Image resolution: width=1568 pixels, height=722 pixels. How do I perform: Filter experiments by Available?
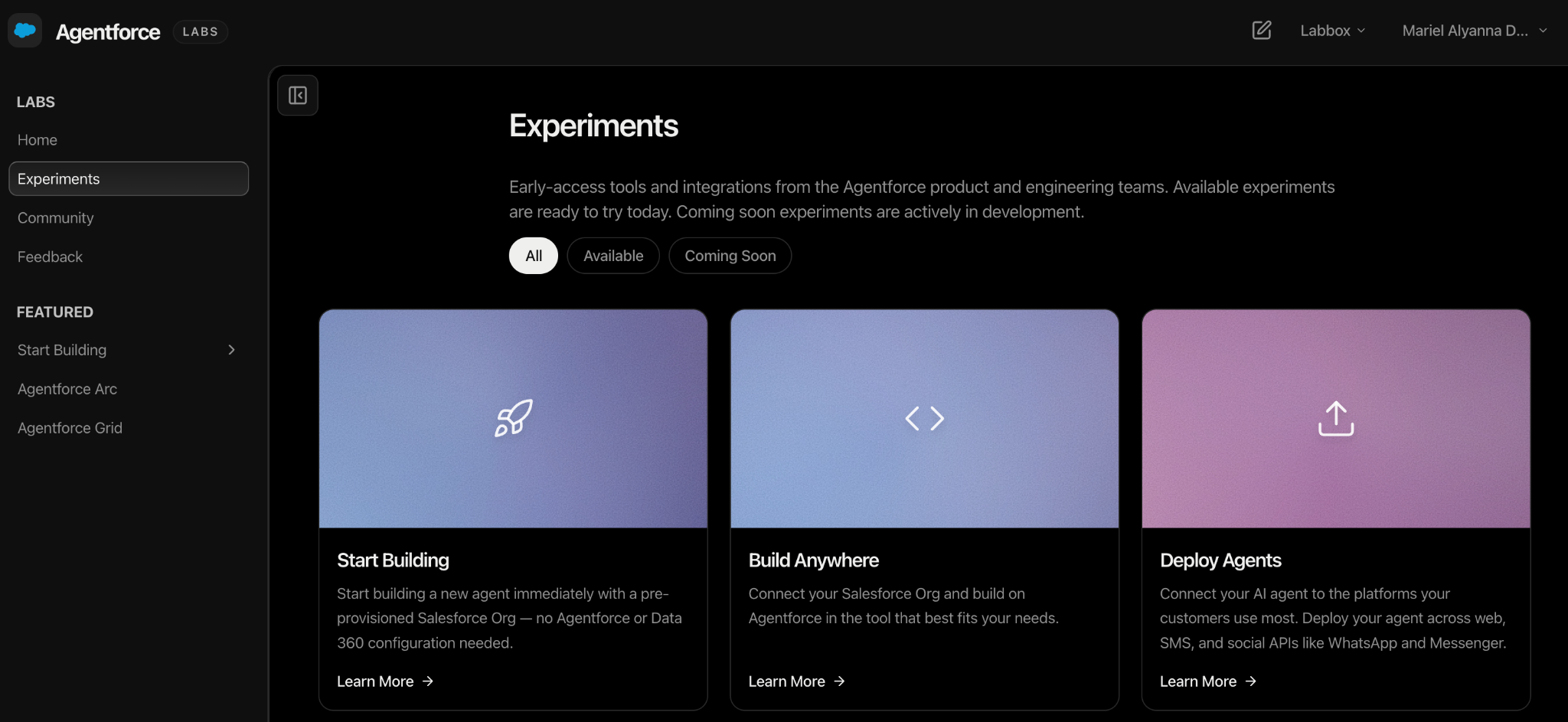(x=613, y=256)
